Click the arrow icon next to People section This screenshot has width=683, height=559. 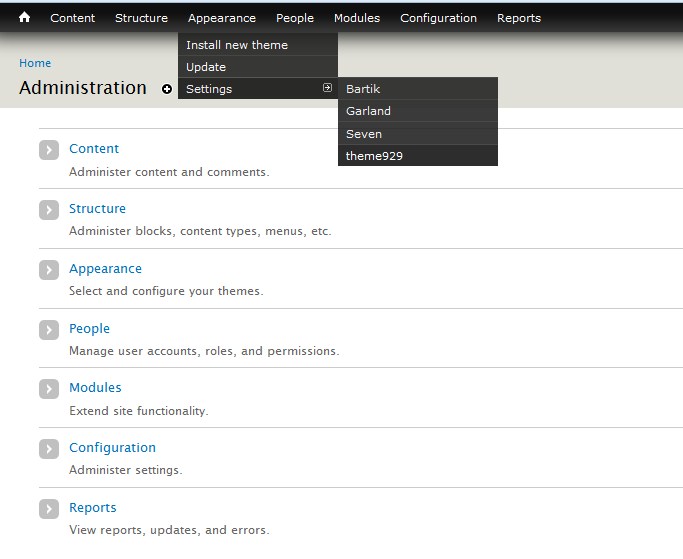[49, 330]
